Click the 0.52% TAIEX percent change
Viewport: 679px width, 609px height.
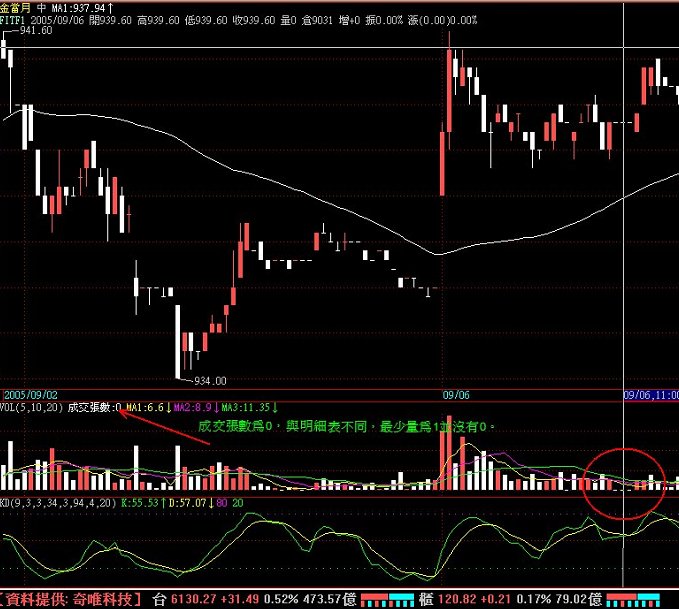click(281, 599)
